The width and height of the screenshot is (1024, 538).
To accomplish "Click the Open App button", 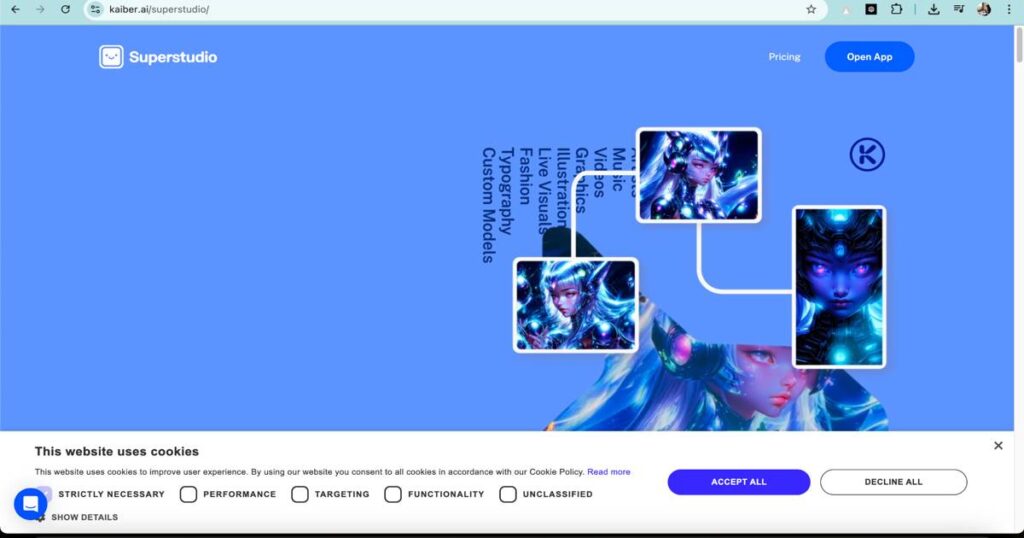I will pyautogui.click(x=869, y=57).
